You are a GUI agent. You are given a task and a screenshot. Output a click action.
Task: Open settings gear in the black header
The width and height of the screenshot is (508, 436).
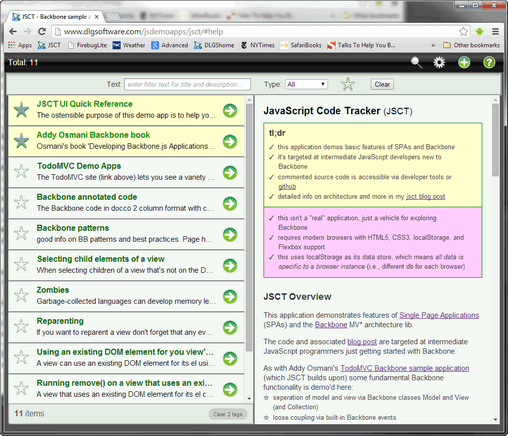(x=439, y=62)
